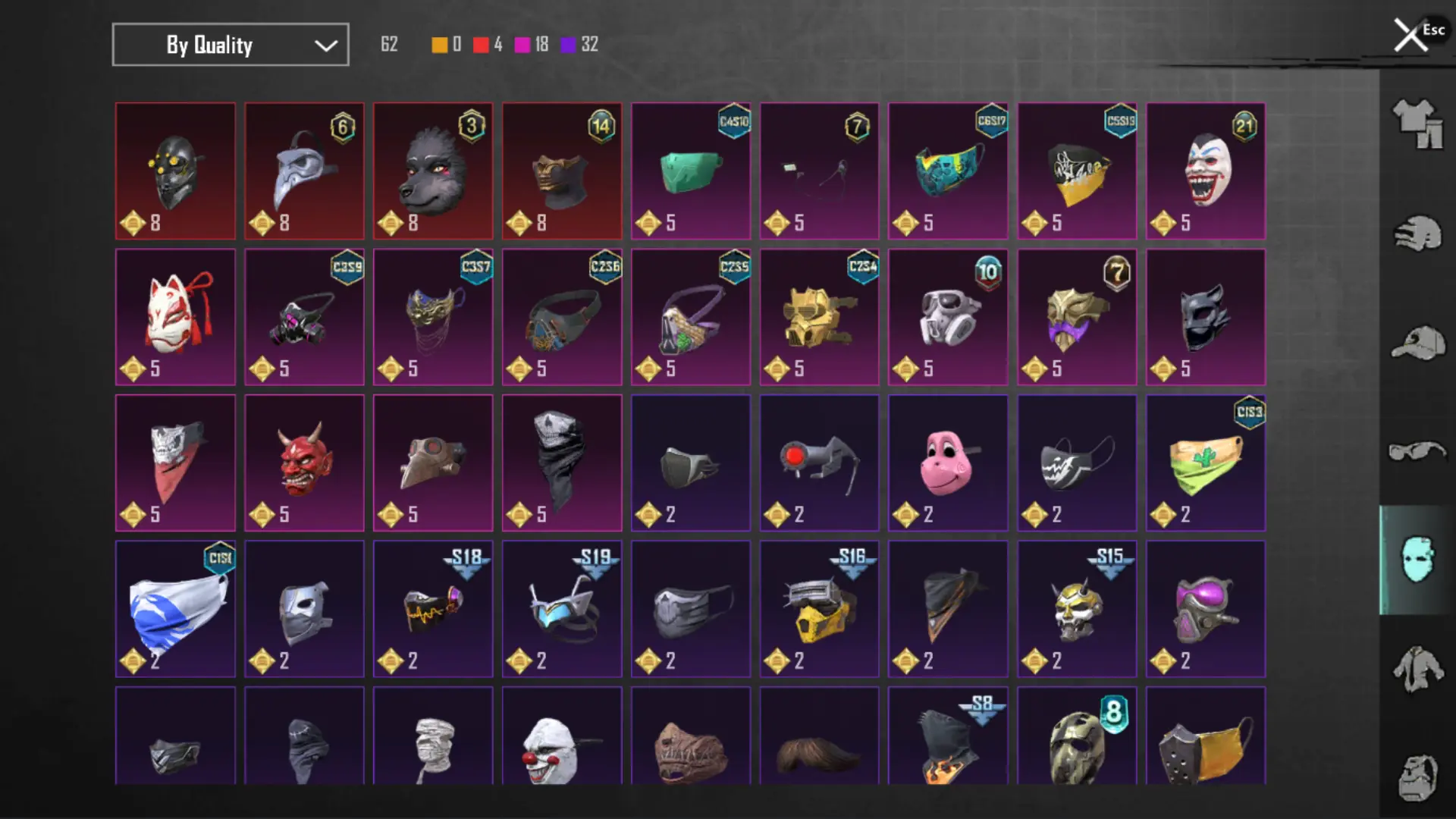
Task: Open the jacket category icon
Action: point(1417,669)
